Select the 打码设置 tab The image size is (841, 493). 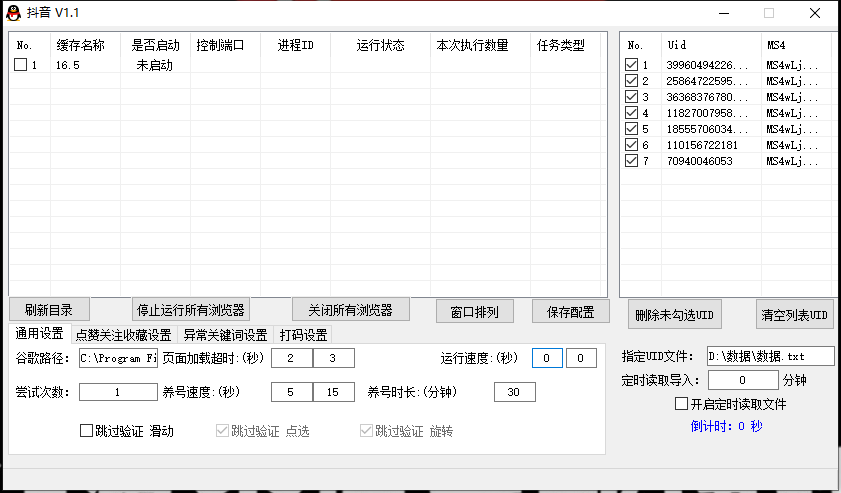[x=303, y=335]
